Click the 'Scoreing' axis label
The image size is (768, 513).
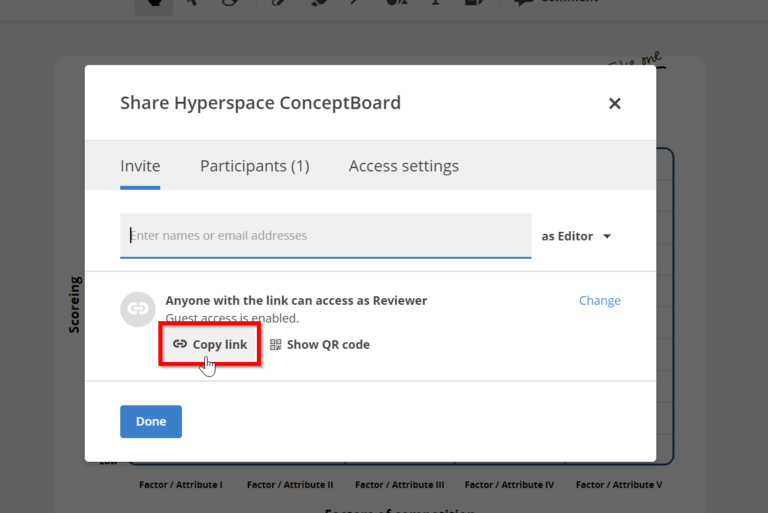tap(75, 304)
